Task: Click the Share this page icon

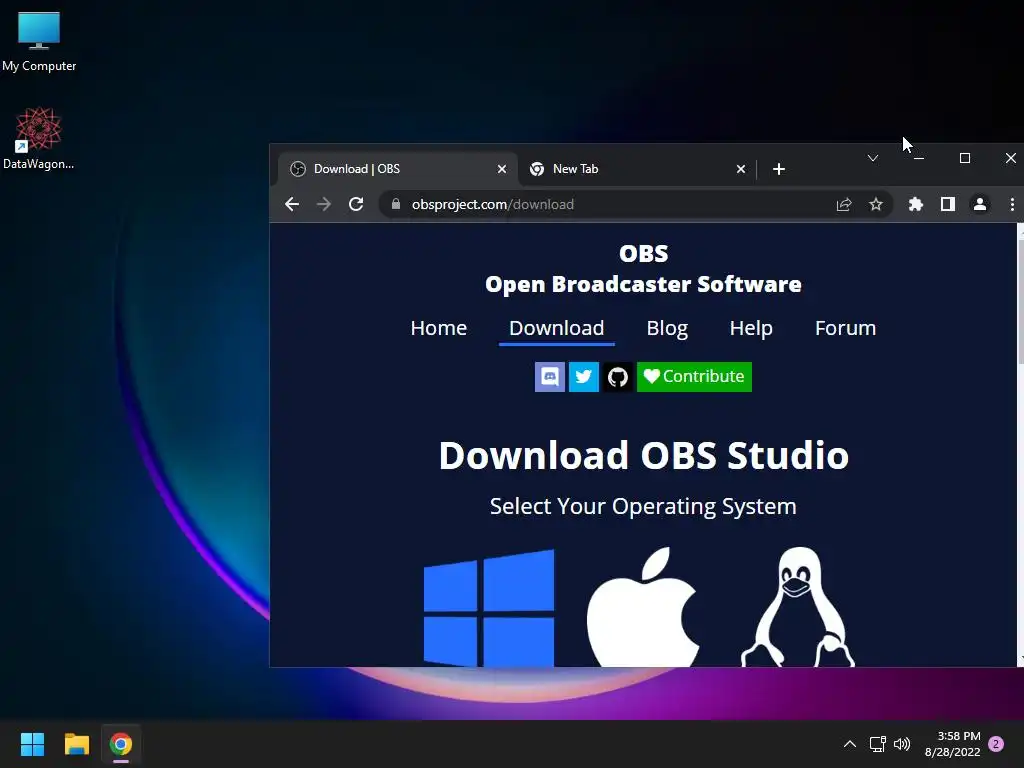Action: coord(844,204)
